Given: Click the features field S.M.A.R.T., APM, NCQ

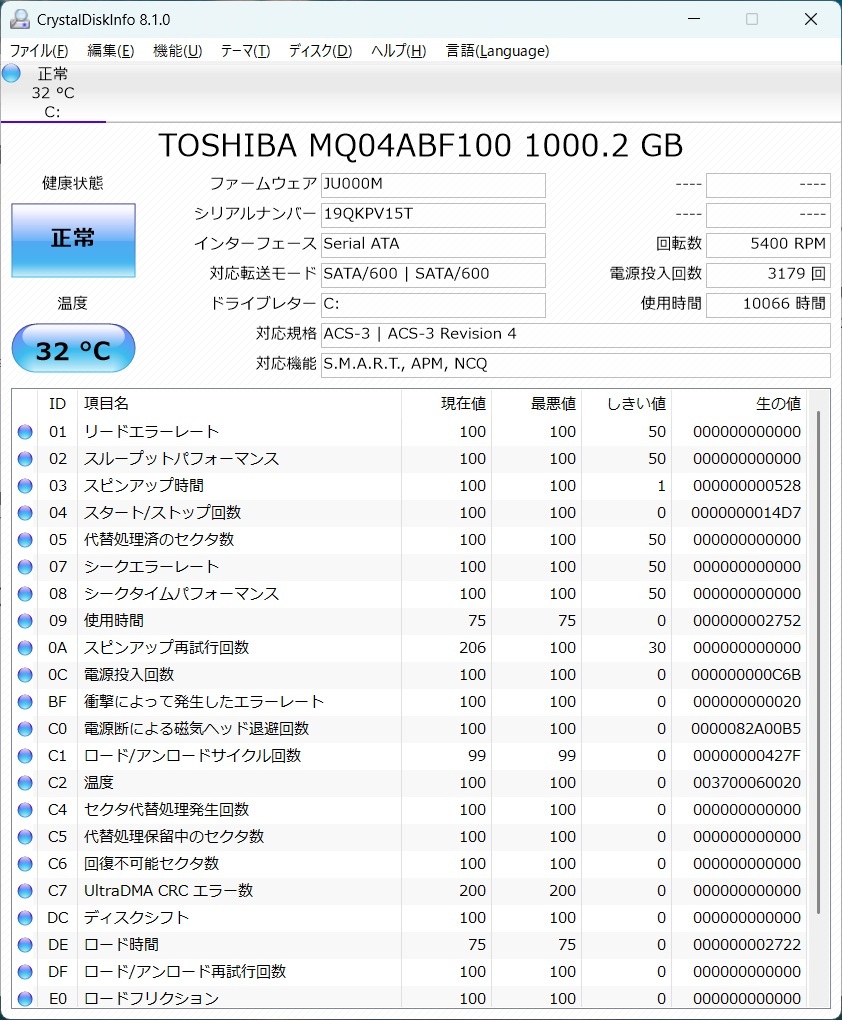Looking at the screenshot, I should click(x=576, y=364).
